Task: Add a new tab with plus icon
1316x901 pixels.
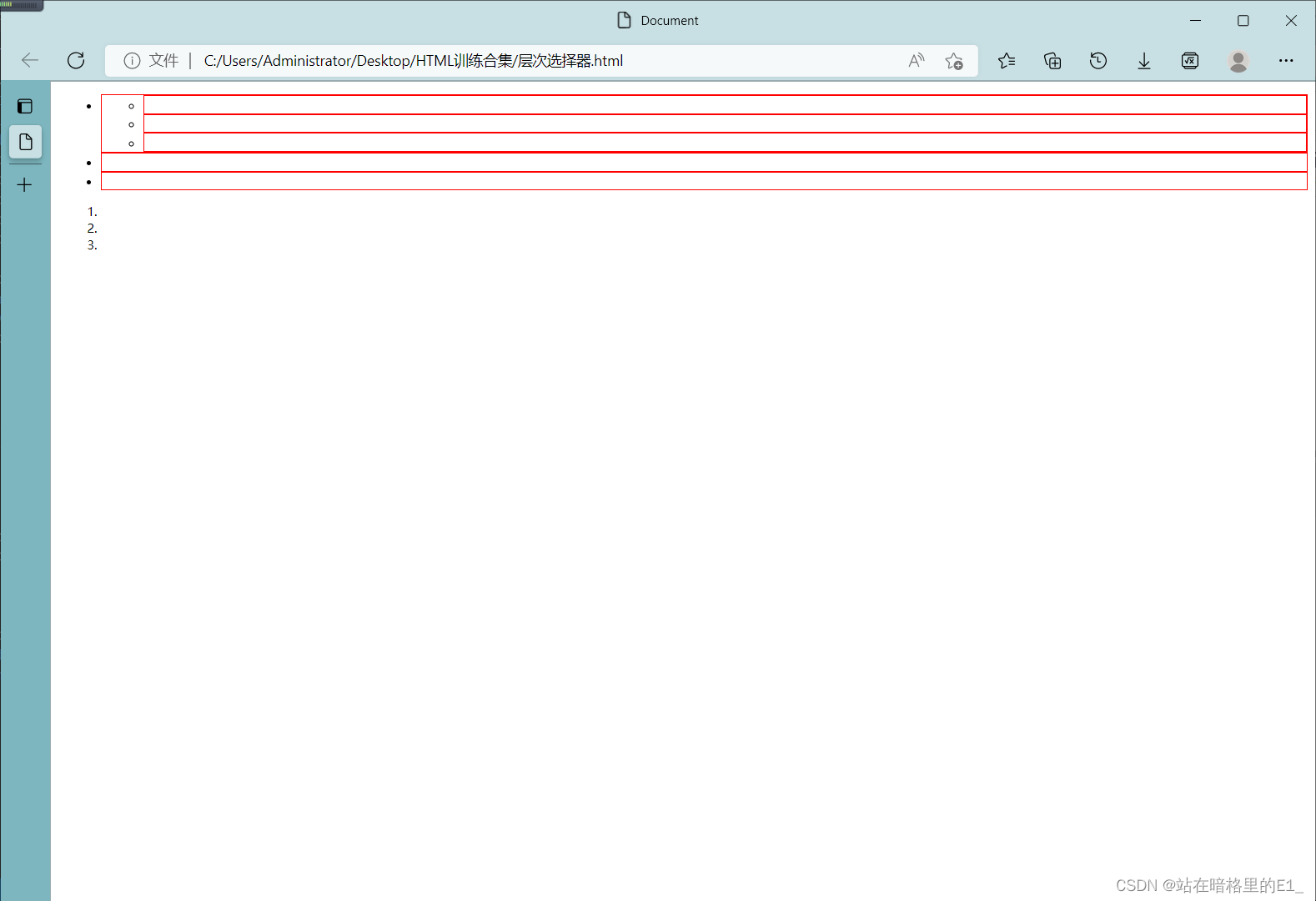Action: [25, 184]
